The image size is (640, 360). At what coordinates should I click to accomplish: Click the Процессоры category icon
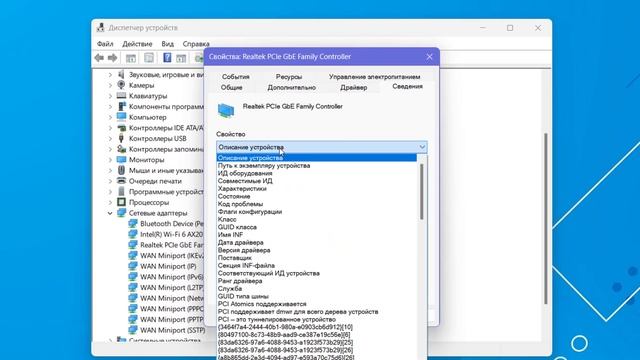(121, 202)
